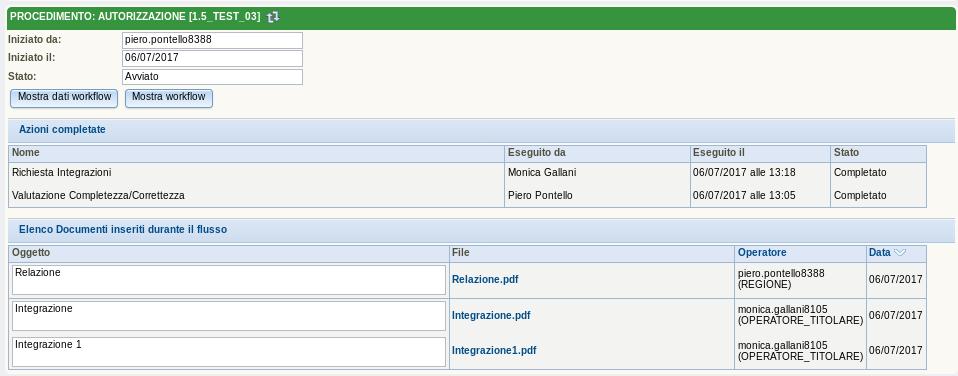Click the Piero Pontello executor cell

597,196
